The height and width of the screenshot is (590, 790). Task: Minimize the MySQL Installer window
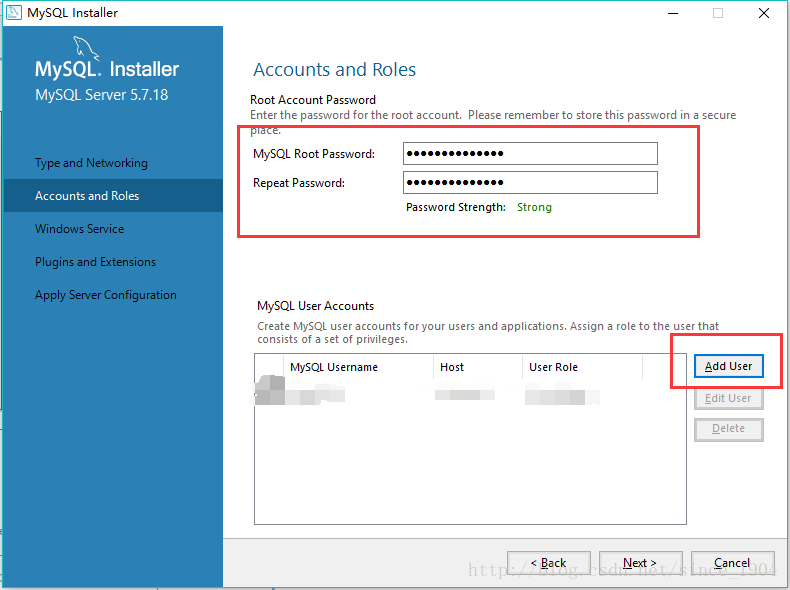coord(670,13)
